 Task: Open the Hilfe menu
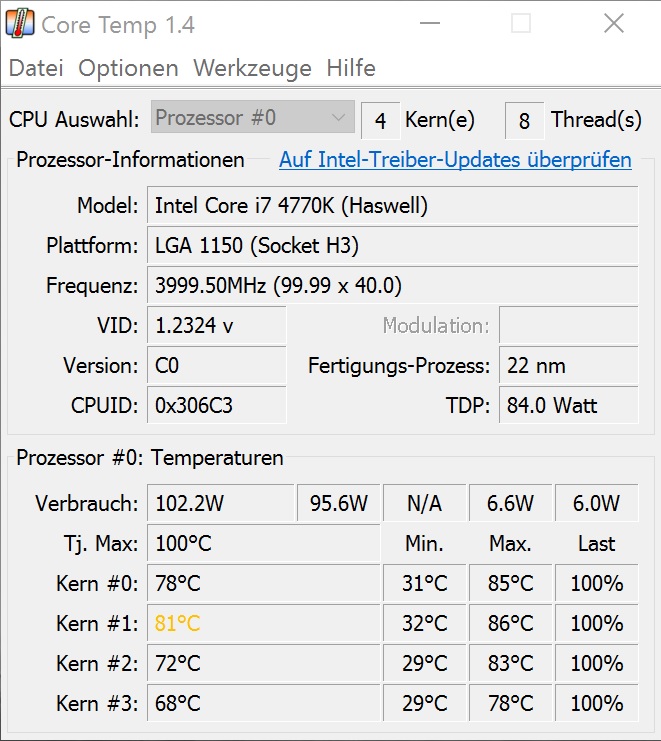click(351, 68)
